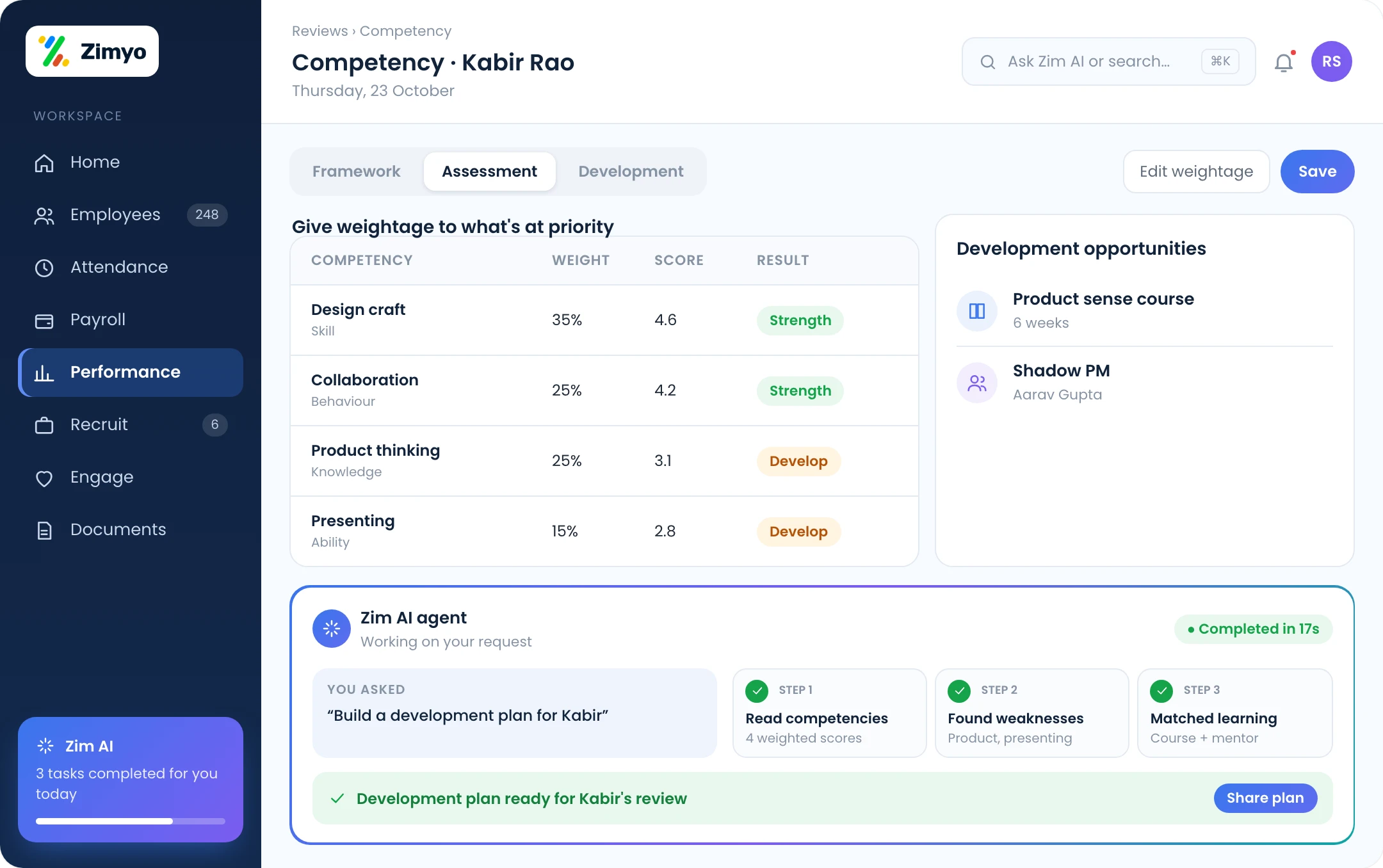Click the Recruit 6 count badge
Viewport: 1383px width, 868px height.
pyautogui.click(x=214, y=425)
